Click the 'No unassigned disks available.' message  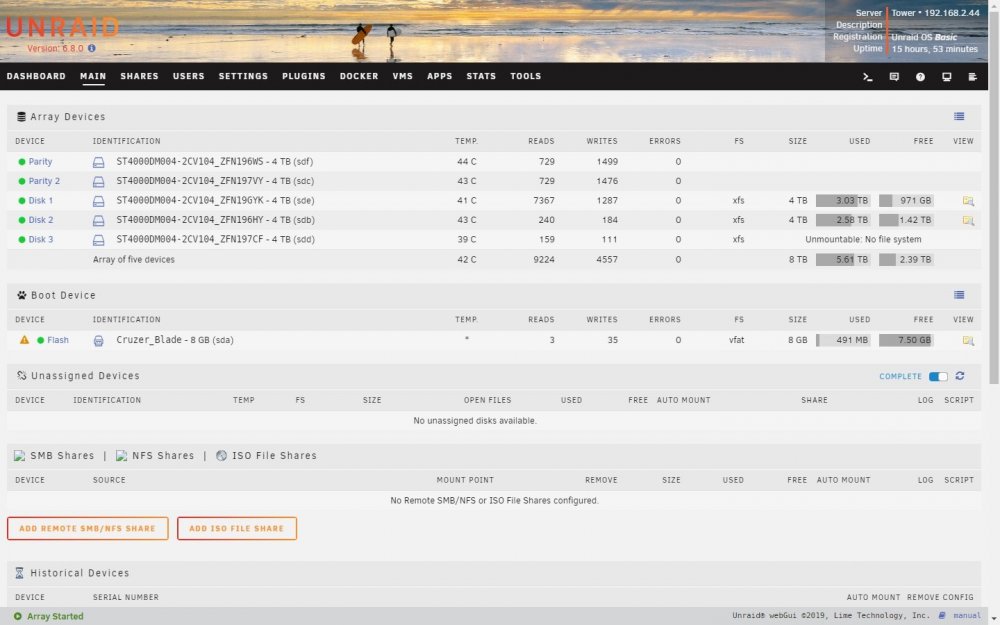(475, 421)
